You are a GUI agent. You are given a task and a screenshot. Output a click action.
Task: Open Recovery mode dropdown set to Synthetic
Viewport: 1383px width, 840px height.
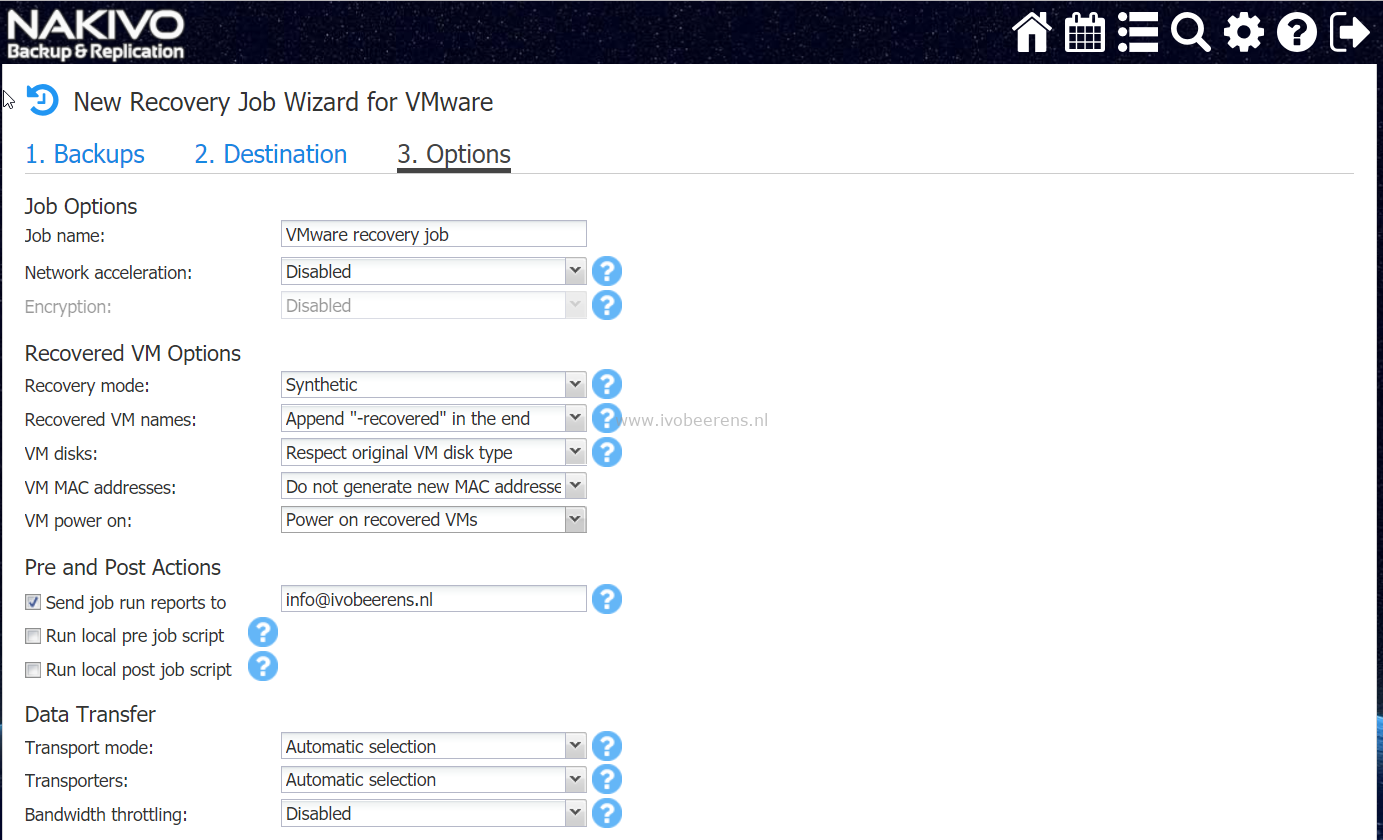click(x=433, y=384)
